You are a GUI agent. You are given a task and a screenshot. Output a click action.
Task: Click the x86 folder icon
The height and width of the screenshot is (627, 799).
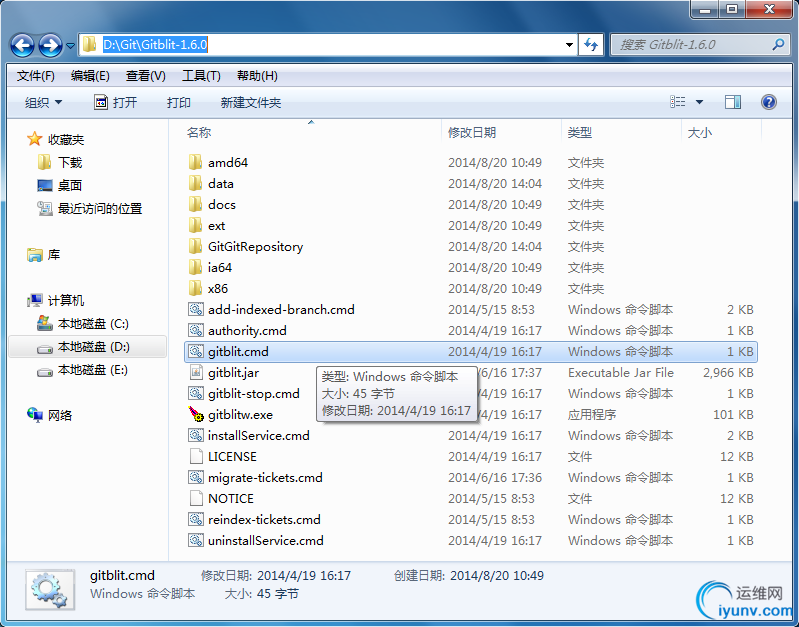click(195, 288)
